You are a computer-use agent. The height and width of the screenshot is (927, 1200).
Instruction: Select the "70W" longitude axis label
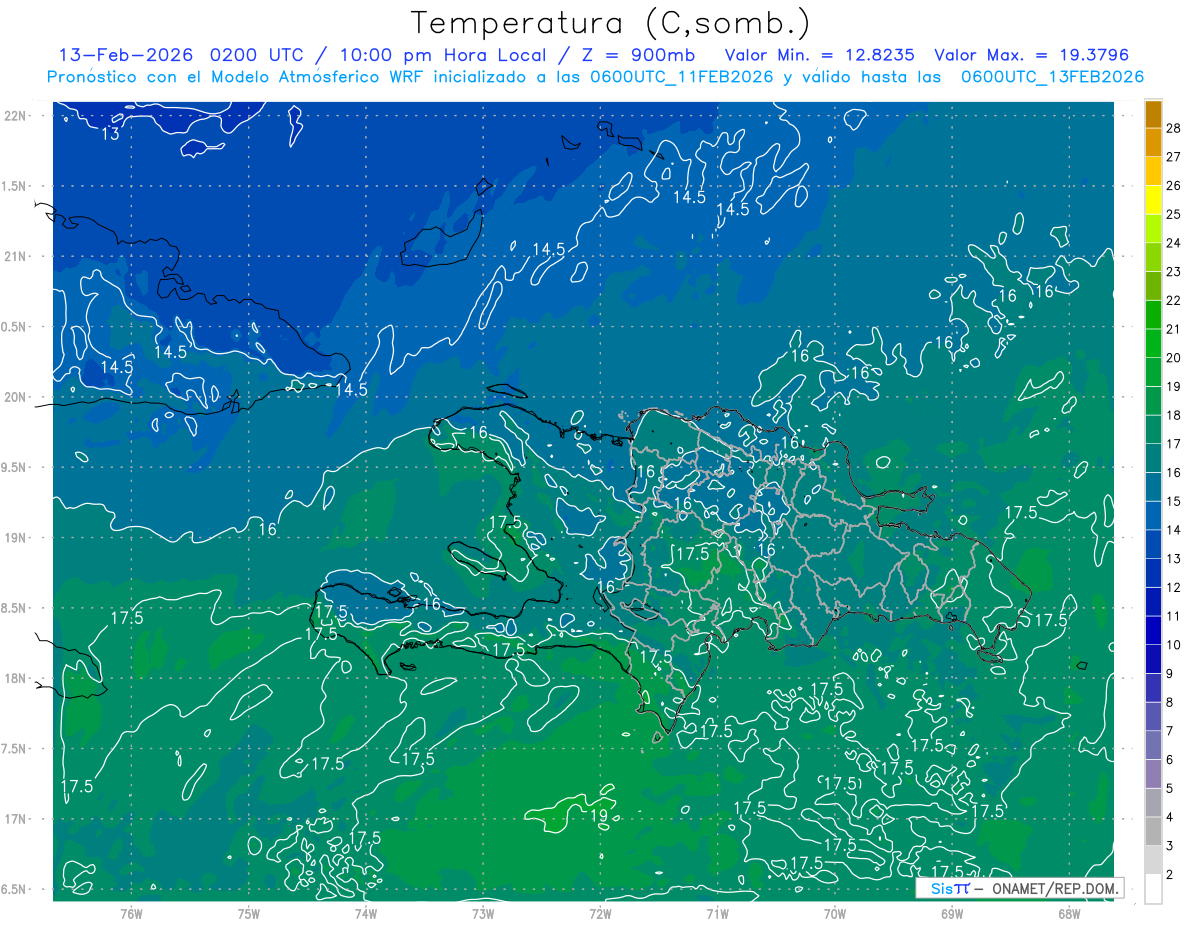[835, 913]
